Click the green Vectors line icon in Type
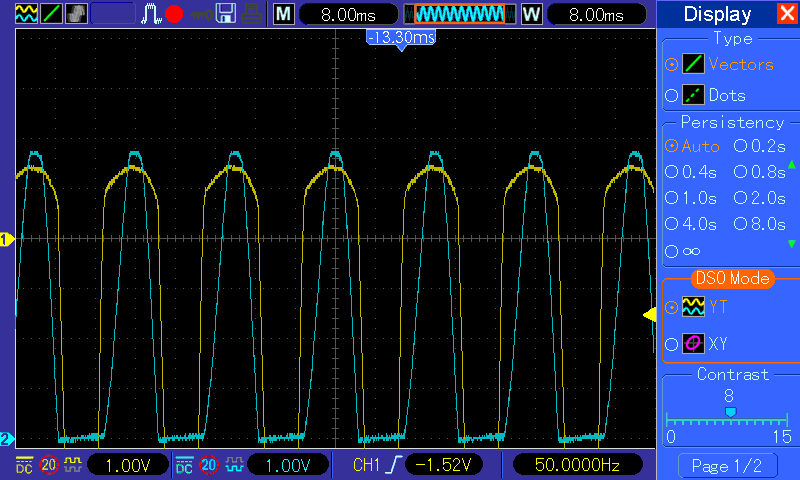 [x=693, y=64]
